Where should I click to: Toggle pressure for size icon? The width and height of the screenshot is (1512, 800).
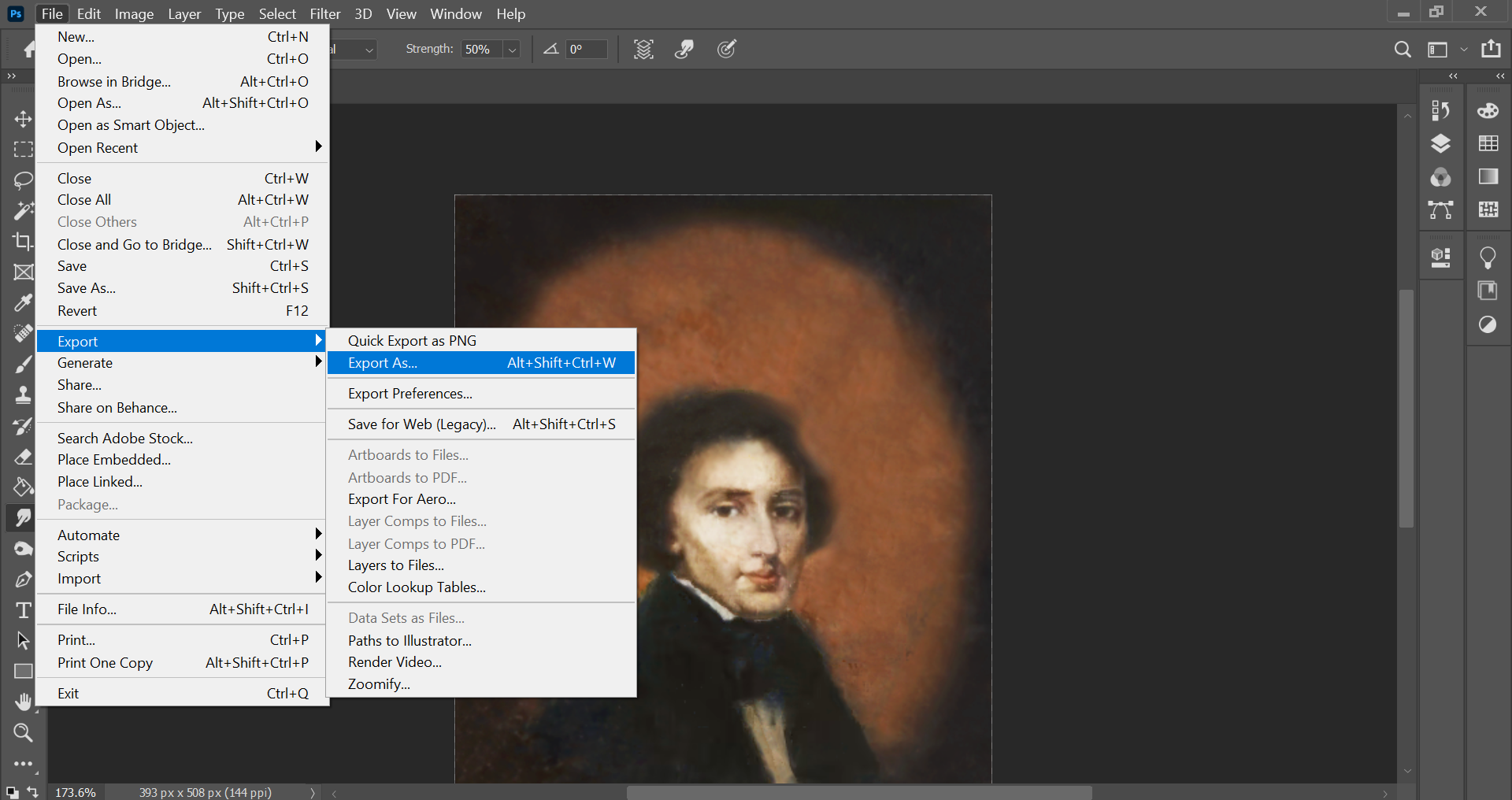[727, 50]
